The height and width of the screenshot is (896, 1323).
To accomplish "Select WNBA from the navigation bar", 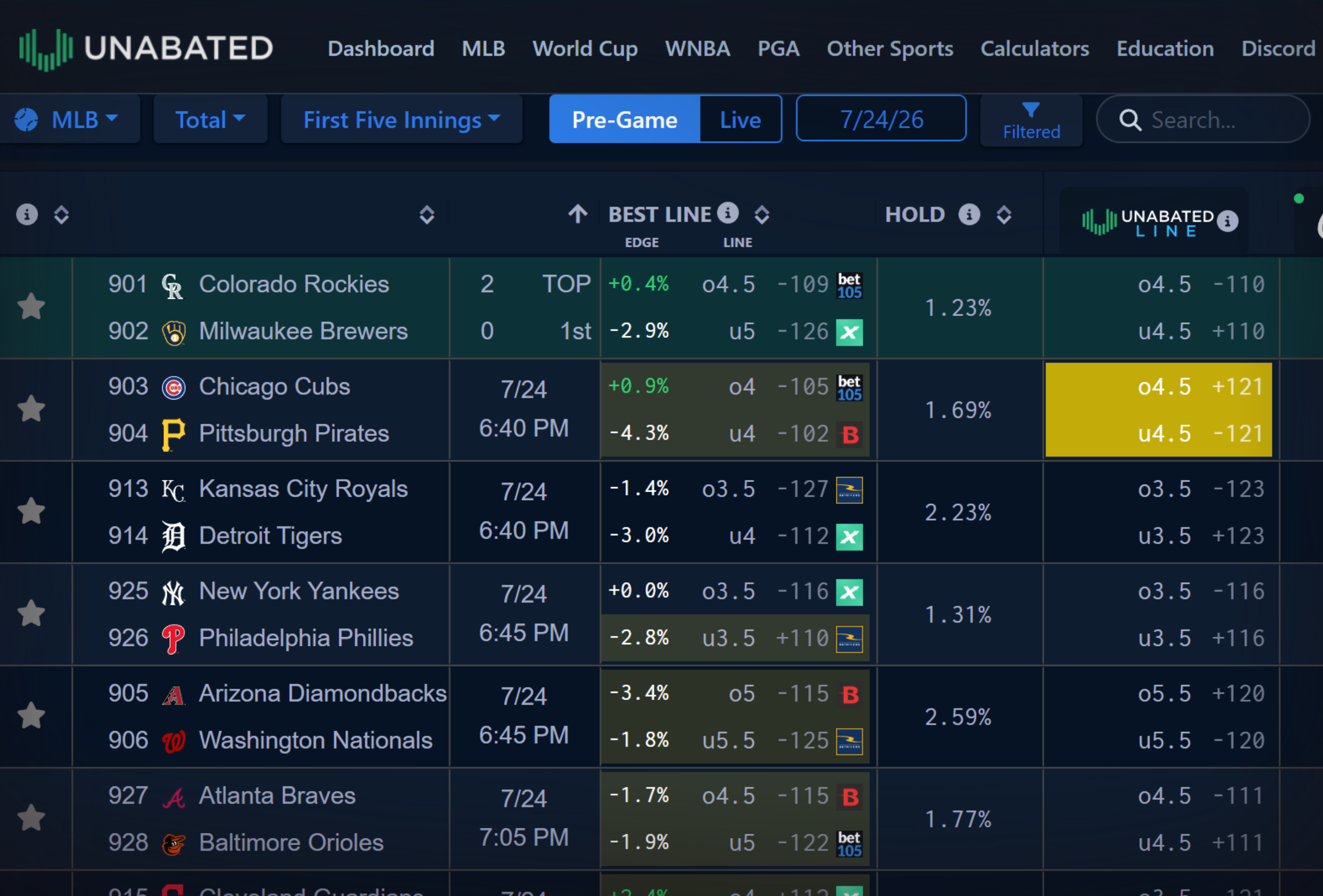I will click(697, 48).
